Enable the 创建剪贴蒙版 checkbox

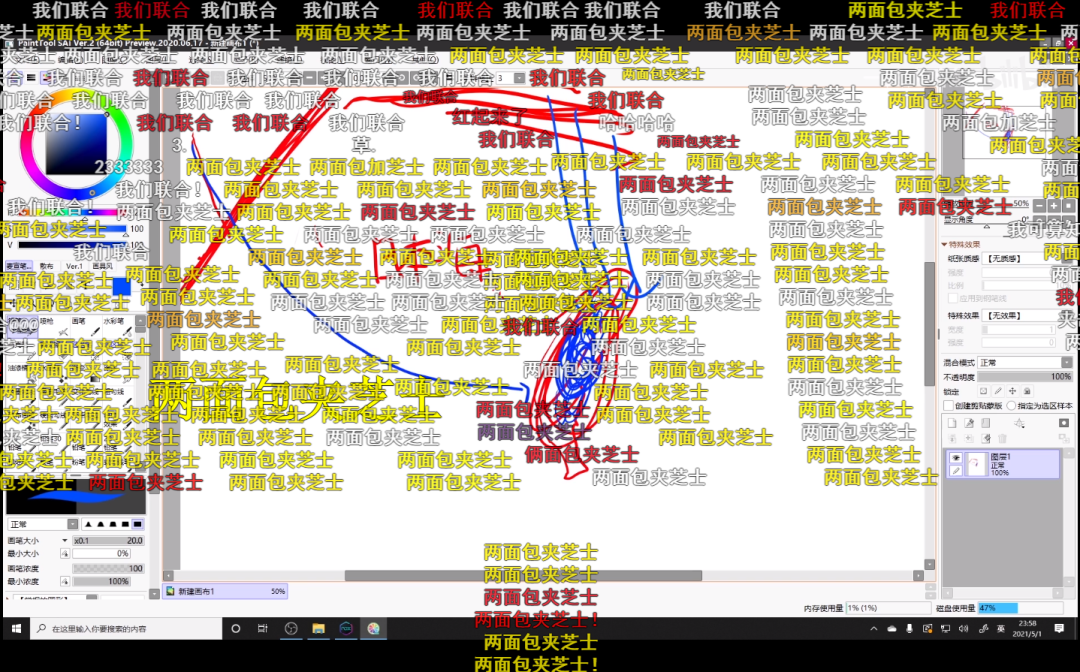pyautogui.click(x=947, y=406)
